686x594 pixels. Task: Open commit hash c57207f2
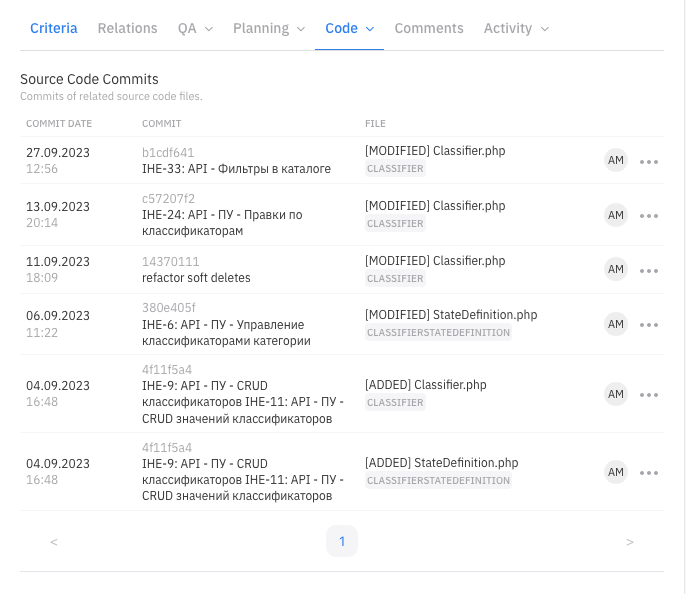(x=168, y=199)
